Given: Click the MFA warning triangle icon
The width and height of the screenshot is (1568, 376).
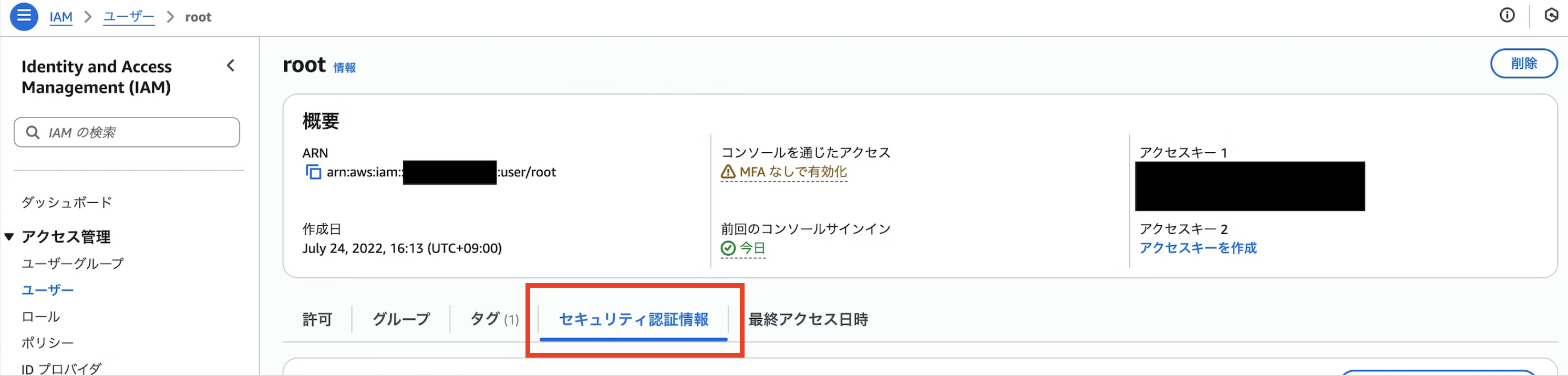Looking at the screenshot, I should coord(728,172).
